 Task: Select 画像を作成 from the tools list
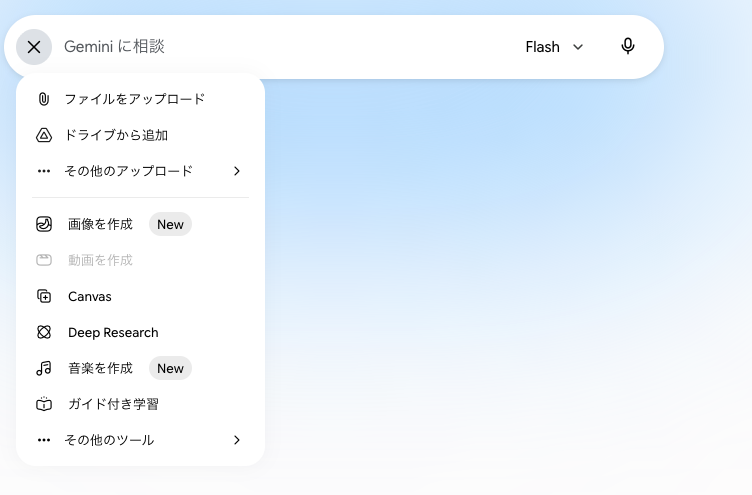click(141, 224)
